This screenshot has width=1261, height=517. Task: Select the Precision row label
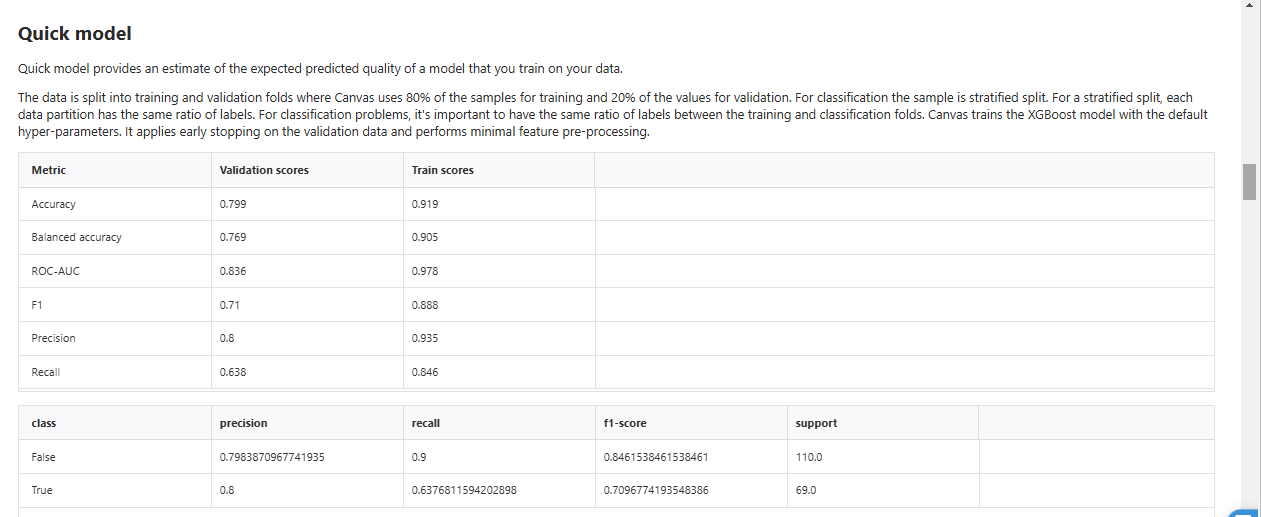tap(53, 338)
